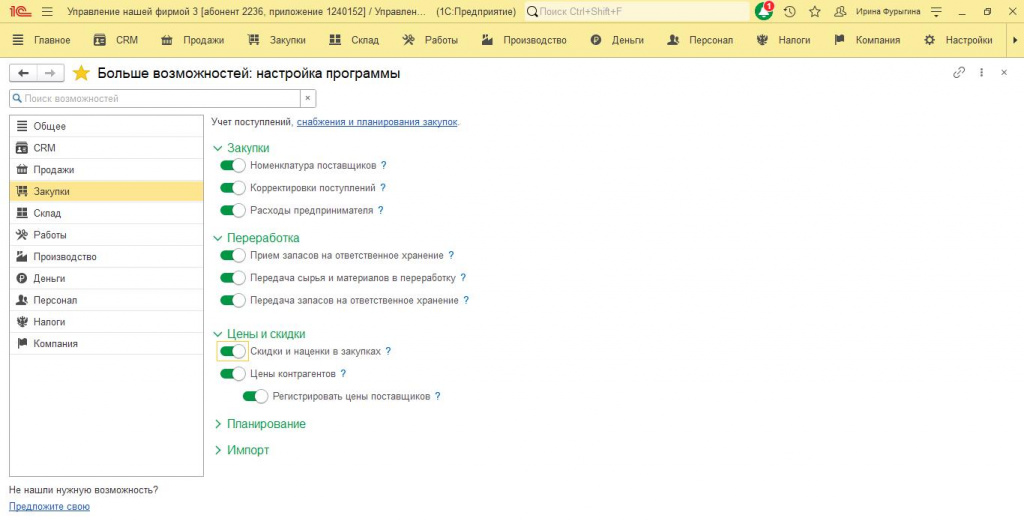Click the 1C logo icon

click(x=21, y=12)
